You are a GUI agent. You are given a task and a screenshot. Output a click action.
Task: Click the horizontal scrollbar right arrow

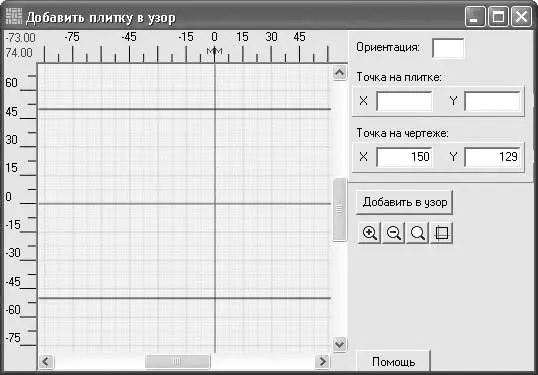pyautogui.click(x=322, y=361)
